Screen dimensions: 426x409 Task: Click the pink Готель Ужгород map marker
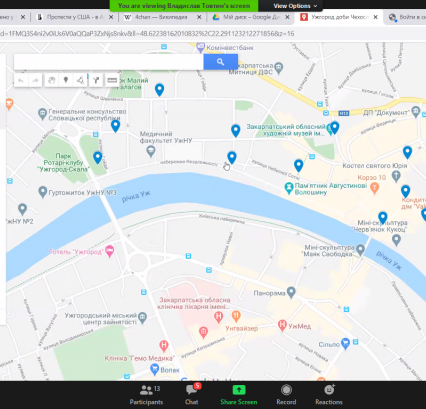[109, 251]
